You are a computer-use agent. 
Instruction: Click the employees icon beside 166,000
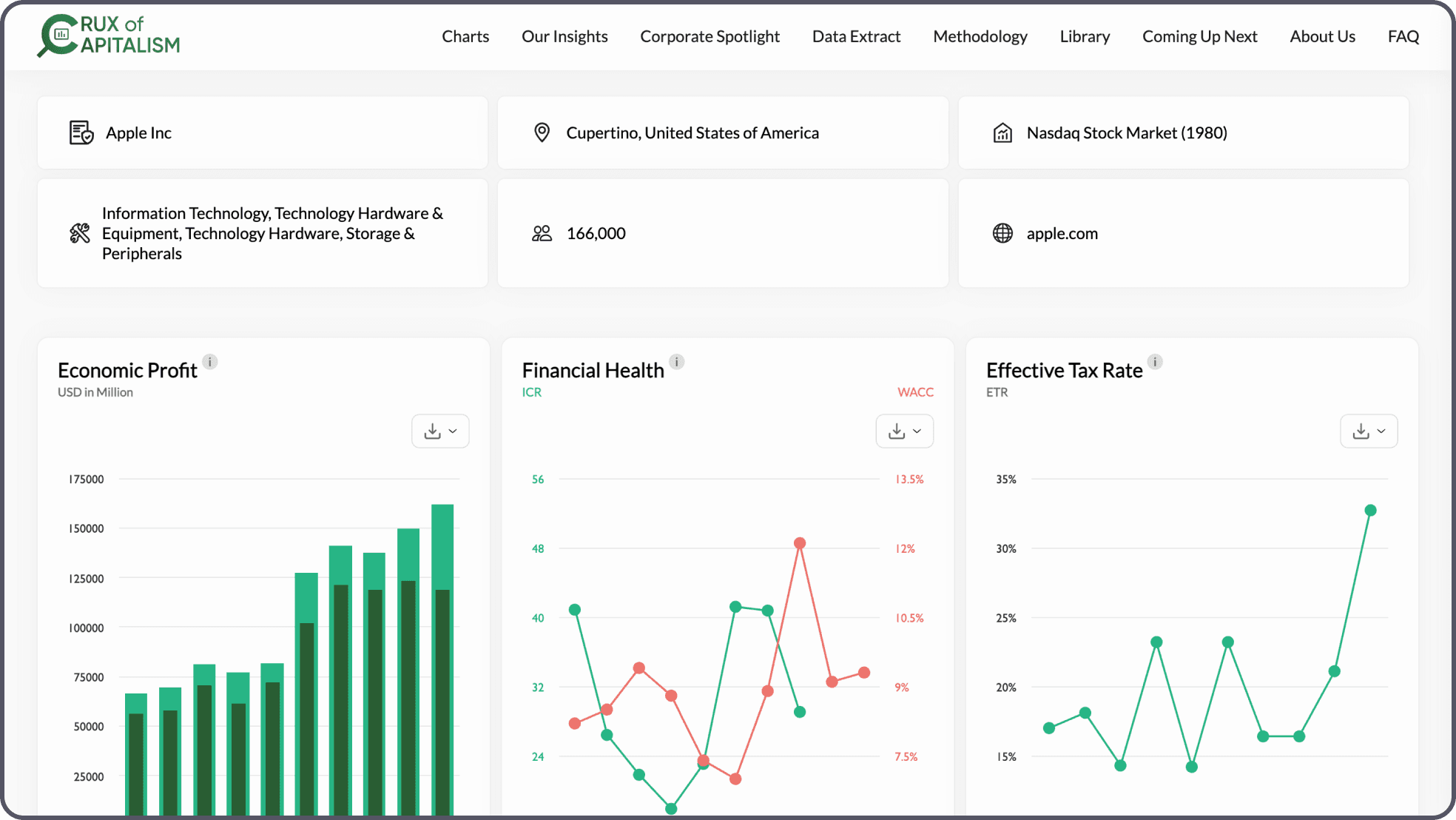click(x=542, y=233)
